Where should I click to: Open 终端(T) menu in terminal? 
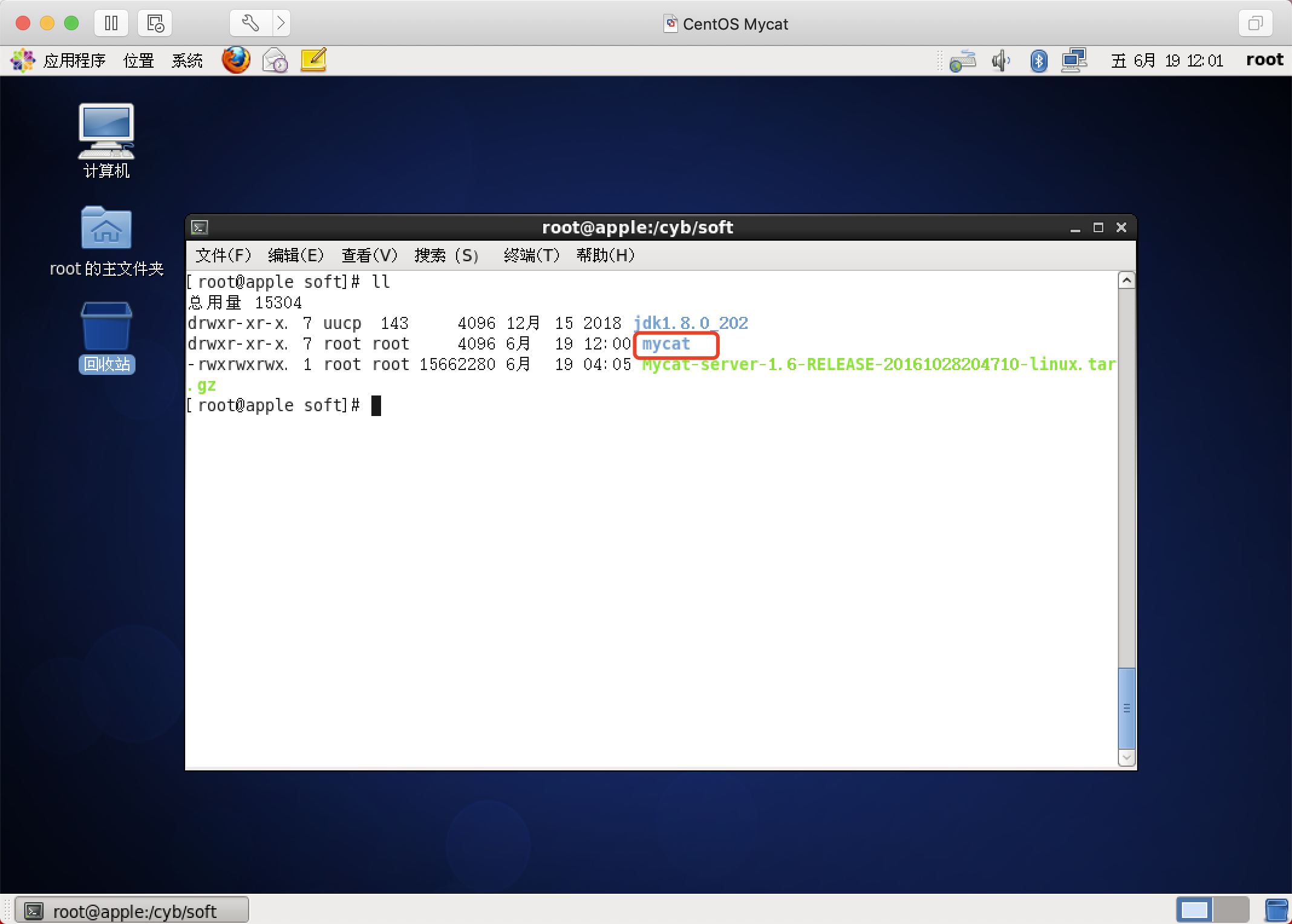click(x=532, y=255)
